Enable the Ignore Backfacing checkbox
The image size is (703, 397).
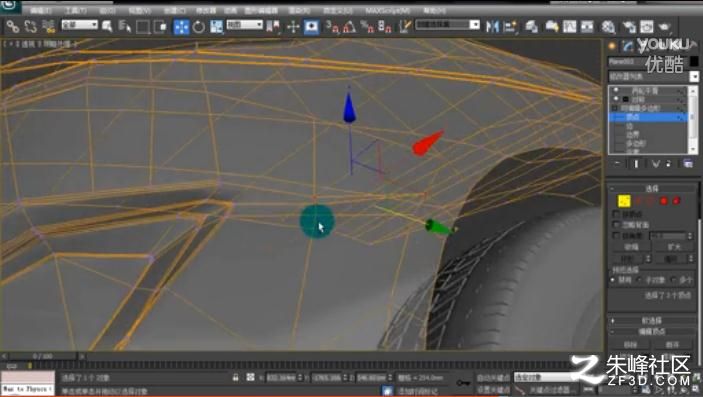[x=616, y=224]
